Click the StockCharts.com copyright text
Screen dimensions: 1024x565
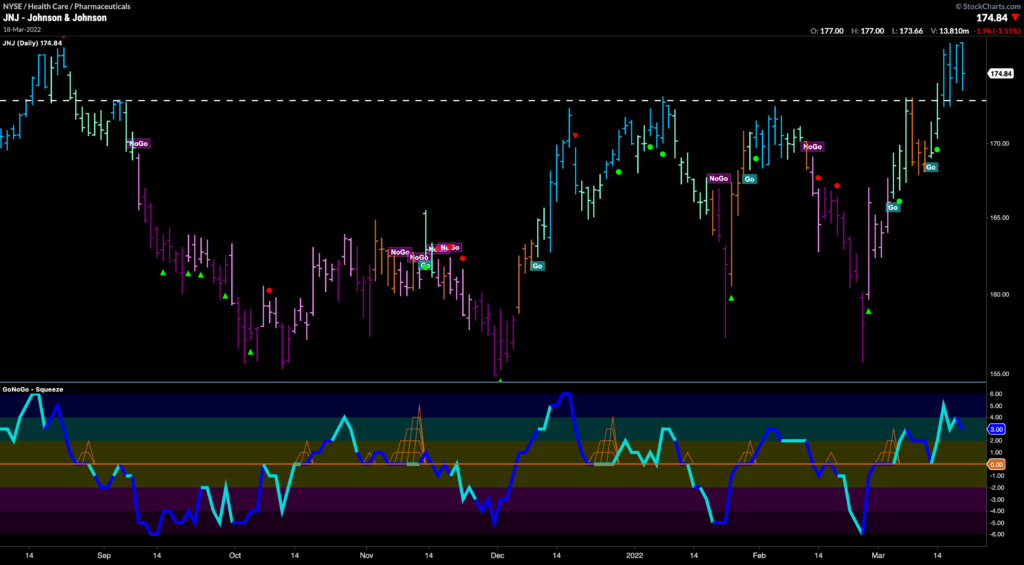pyautogui.click(x=989, y=6)
